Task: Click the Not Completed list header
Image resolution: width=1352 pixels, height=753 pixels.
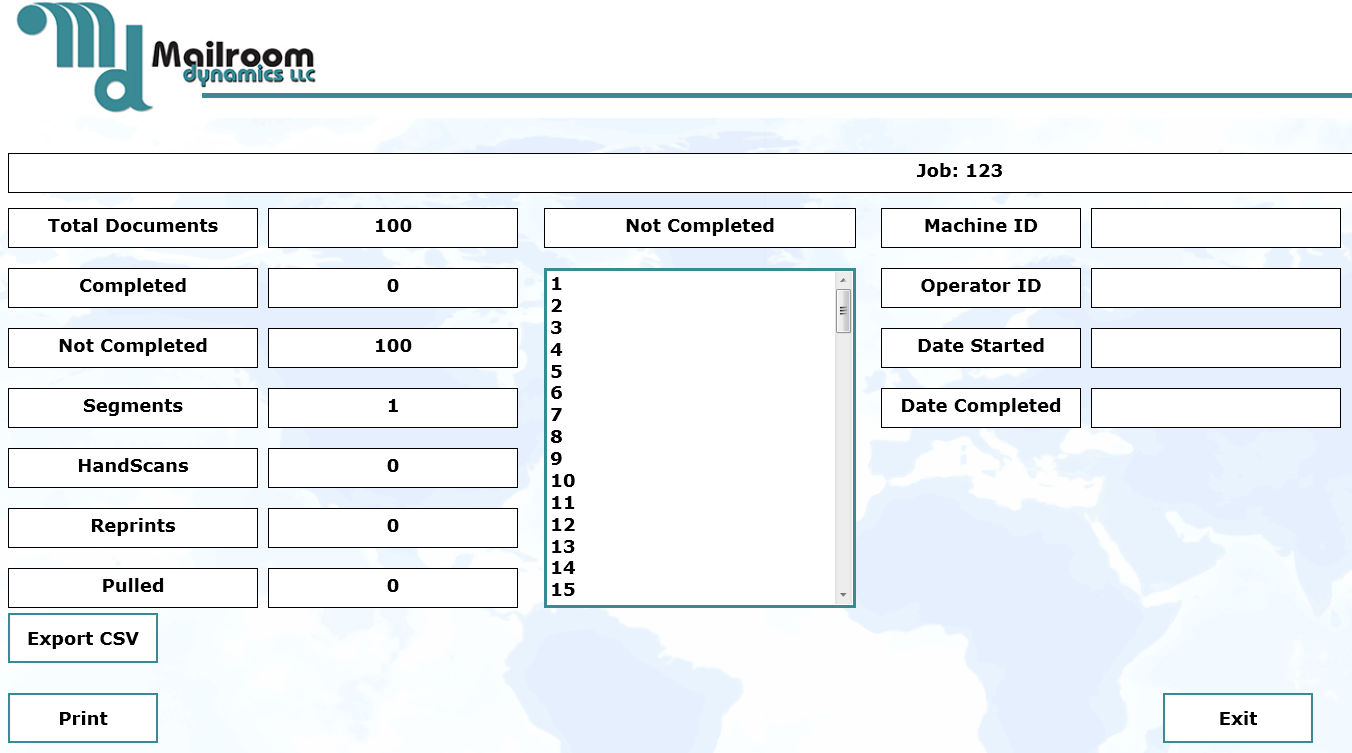Action: (699, 226)
